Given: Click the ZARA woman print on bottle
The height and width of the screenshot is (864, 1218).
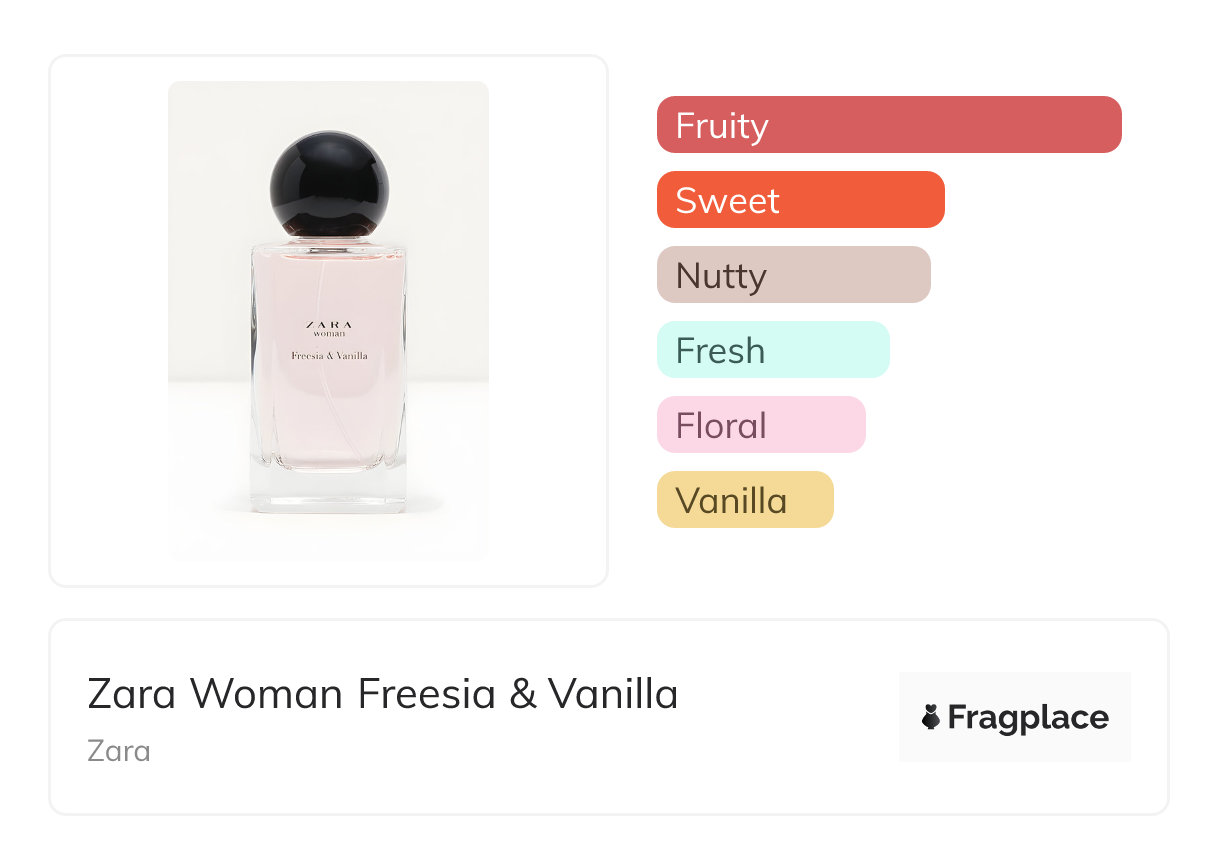Looking at the screenshot, I should (327, 328).
